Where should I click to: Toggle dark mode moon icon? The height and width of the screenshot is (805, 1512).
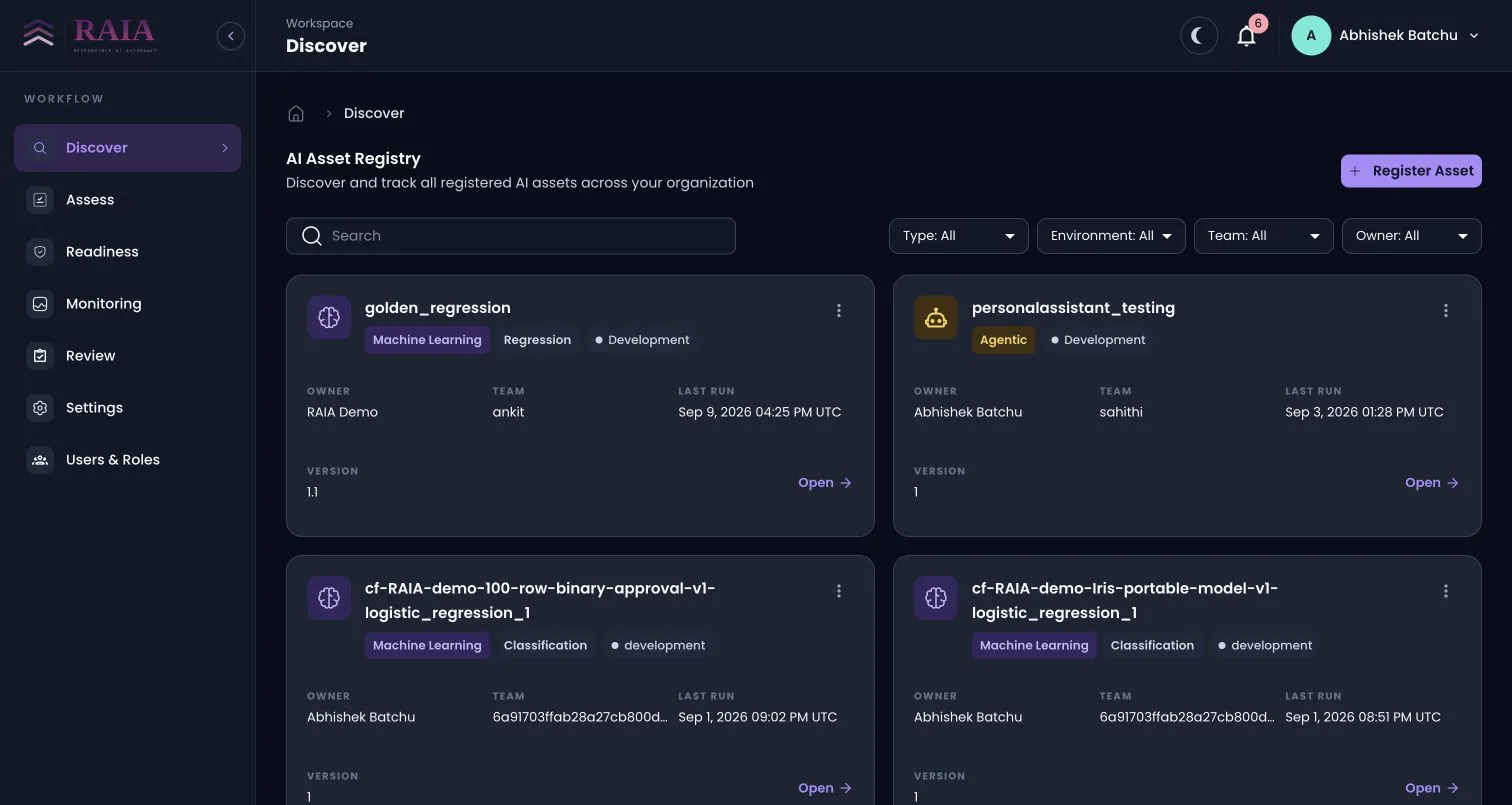(1199, 36)
